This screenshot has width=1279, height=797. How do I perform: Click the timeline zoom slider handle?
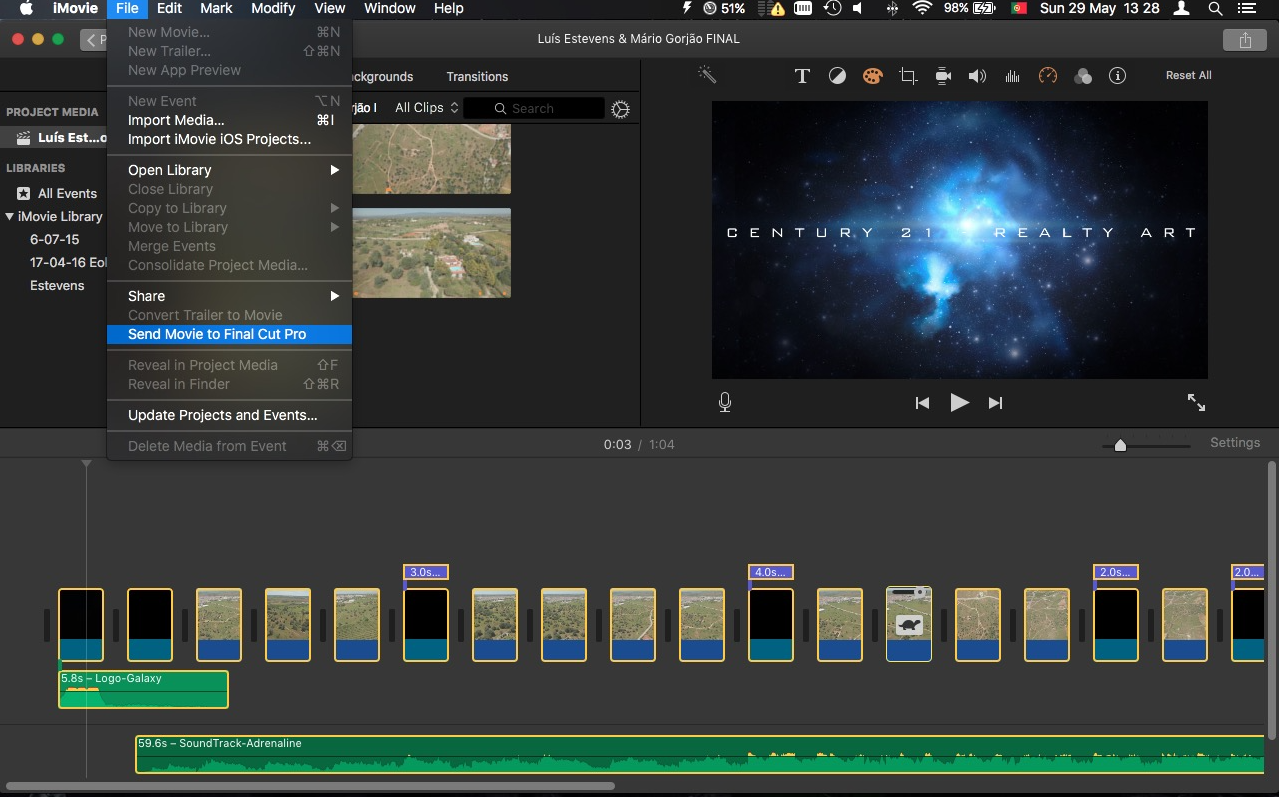tap(1120, 446)
